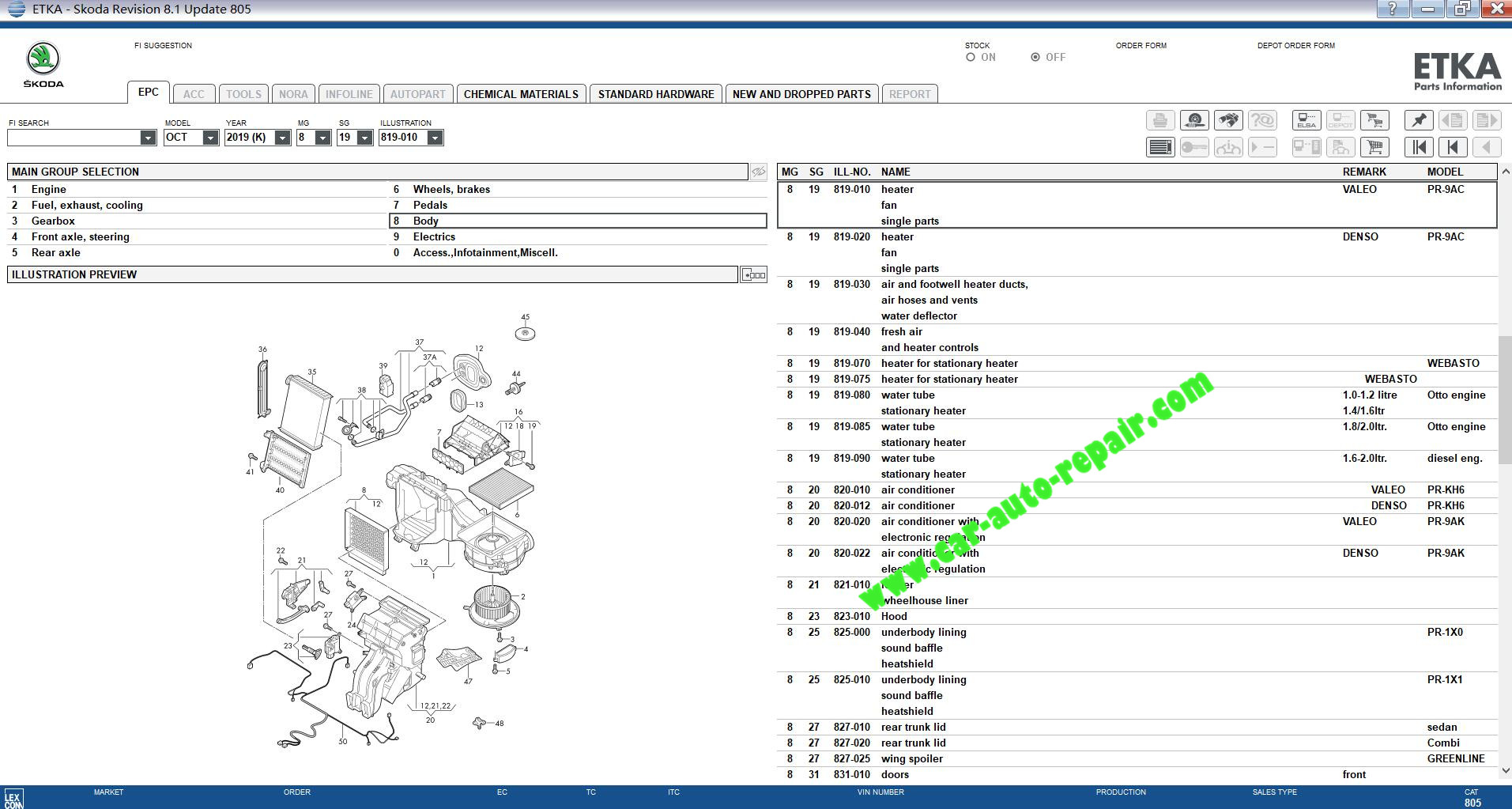This screenshot has width=1512, height=809.
Task: Open the New and Dropped Parts tab
Action: [x=801, y=94]
